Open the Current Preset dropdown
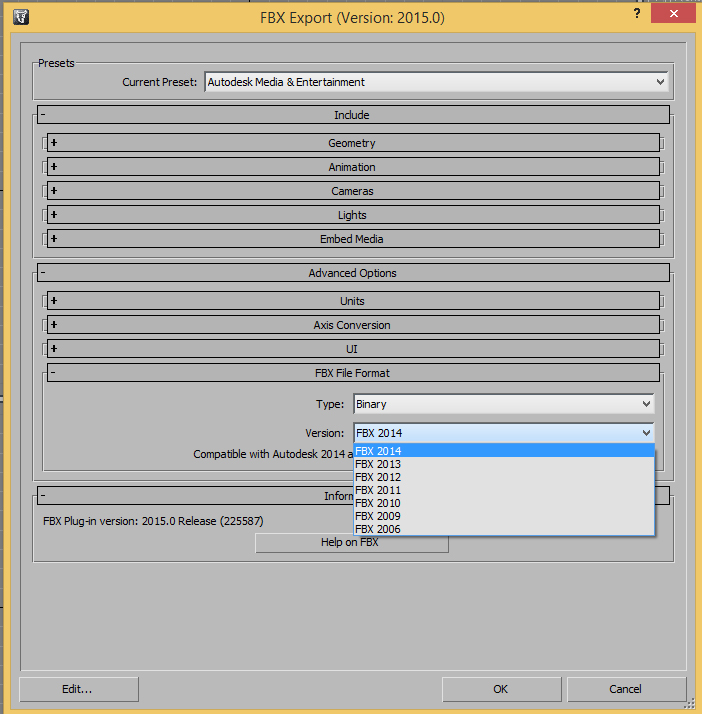Screen dimensions: 702x714 pos(436,82)
